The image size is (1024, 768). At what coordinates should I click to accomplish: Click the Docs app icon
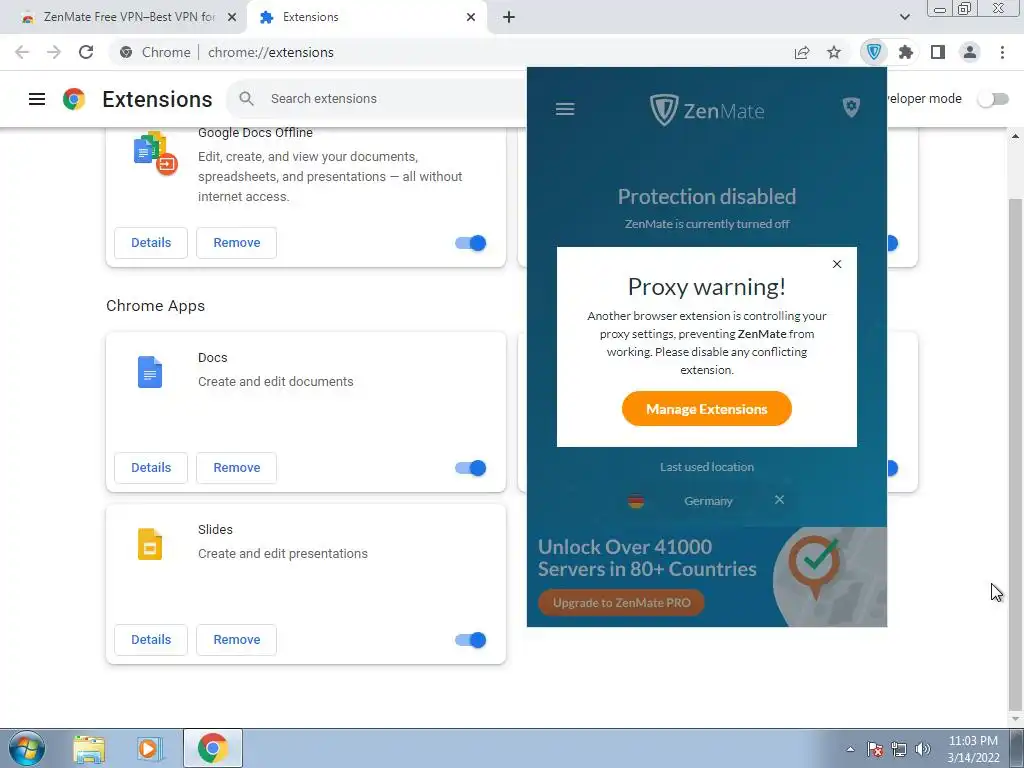coord(150,372)
